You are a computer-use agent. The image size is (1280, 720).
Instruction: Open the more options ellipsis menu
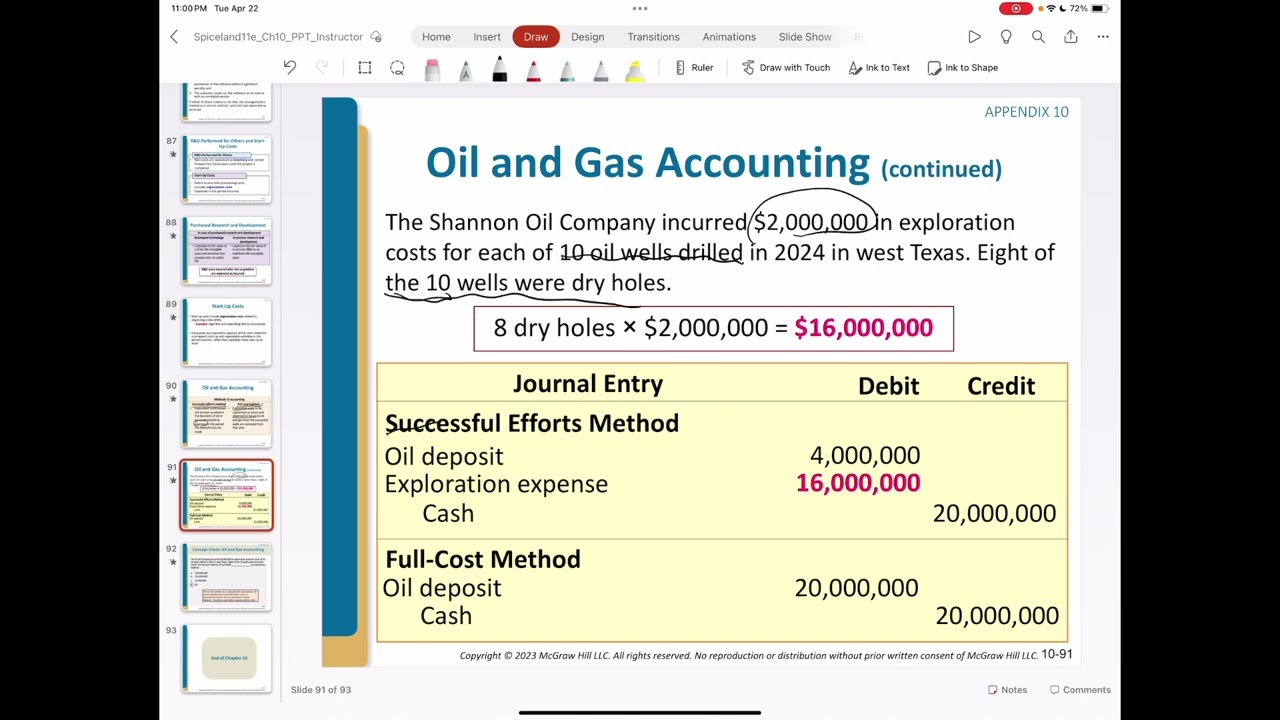click(1103, 37)
